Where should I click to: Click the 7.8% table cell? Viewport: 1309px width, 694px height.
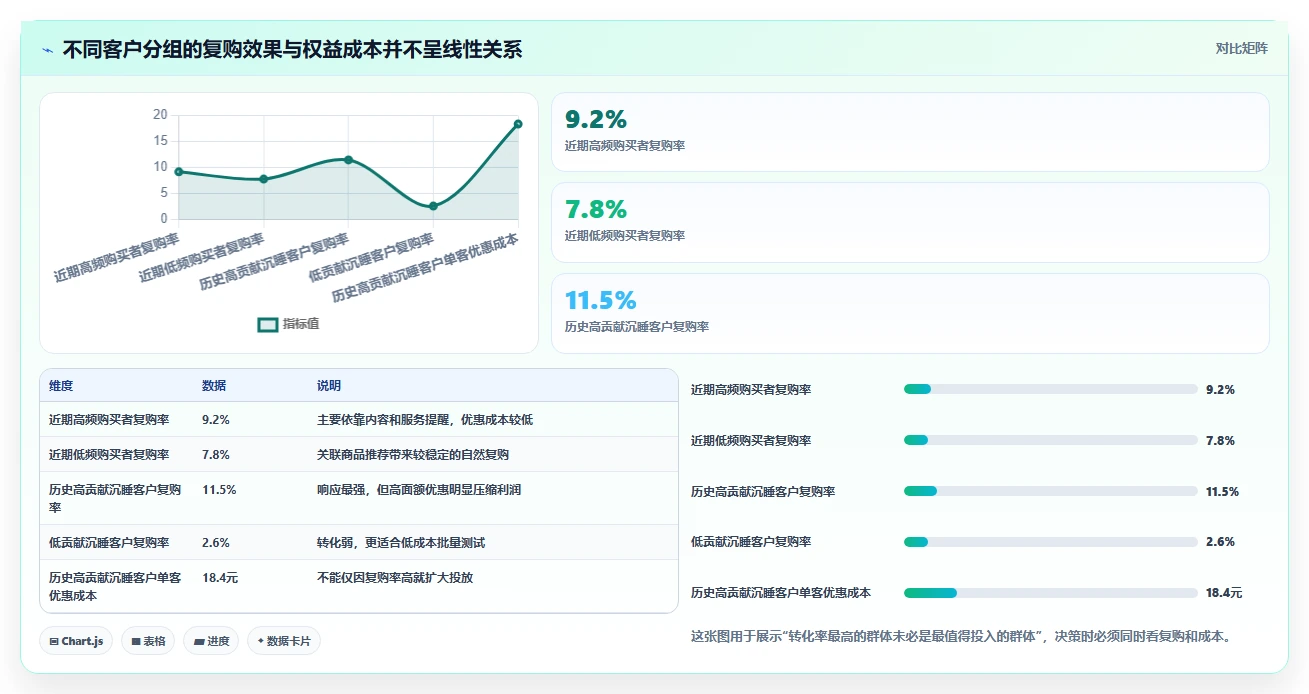pos(216,455)
